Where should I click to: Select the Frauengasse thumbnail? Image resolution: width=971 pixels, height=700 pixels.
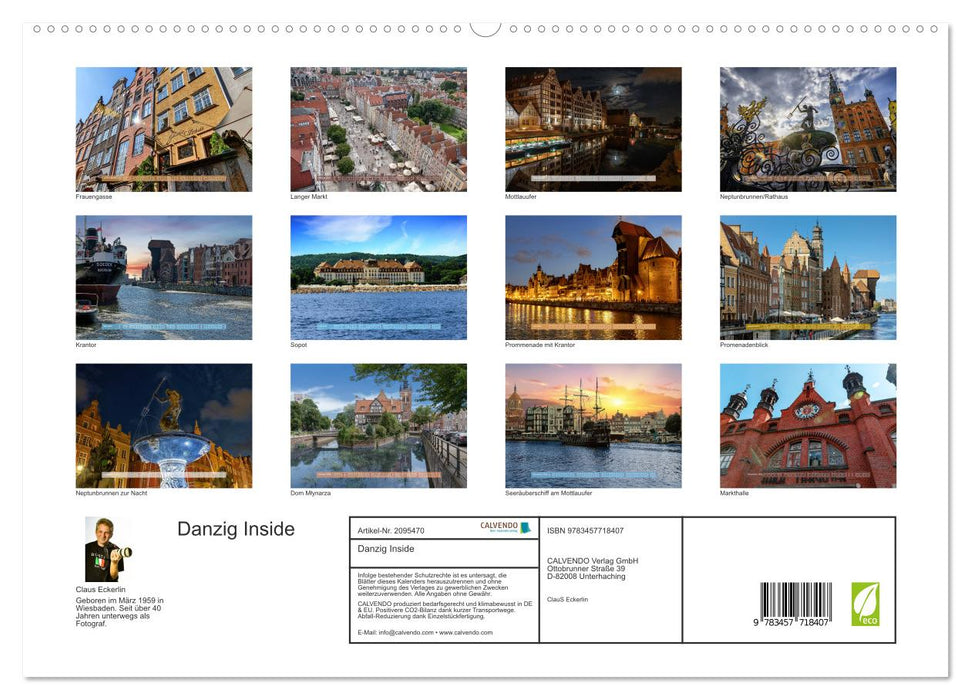tap(164, 128)
